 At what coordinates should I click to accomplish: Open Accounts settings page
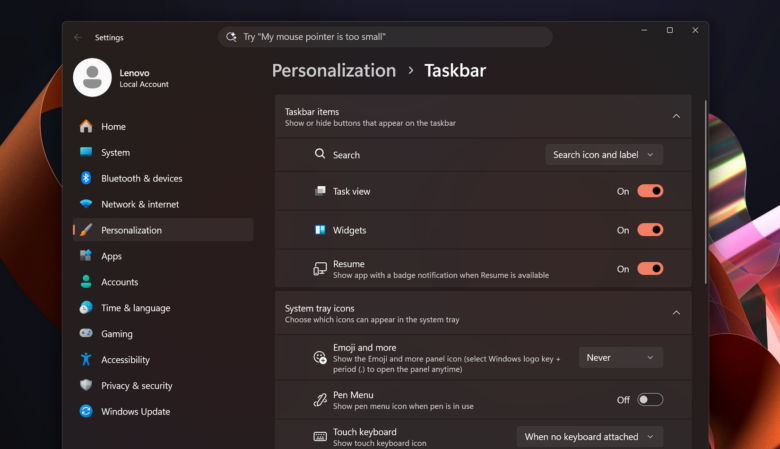[163, 281]
